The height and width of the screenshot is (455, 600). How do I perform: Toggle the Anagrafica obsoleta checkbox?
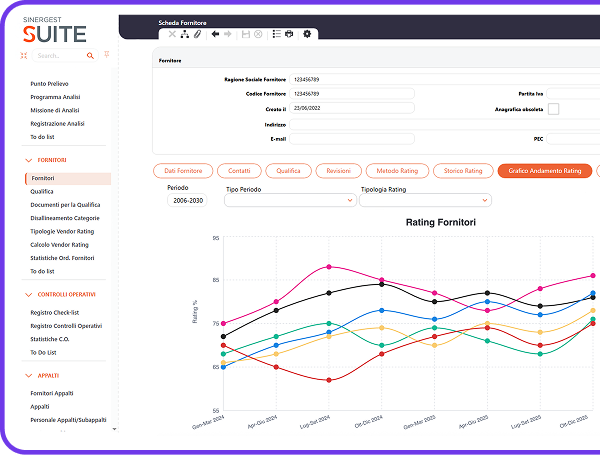tap(553, 109)
